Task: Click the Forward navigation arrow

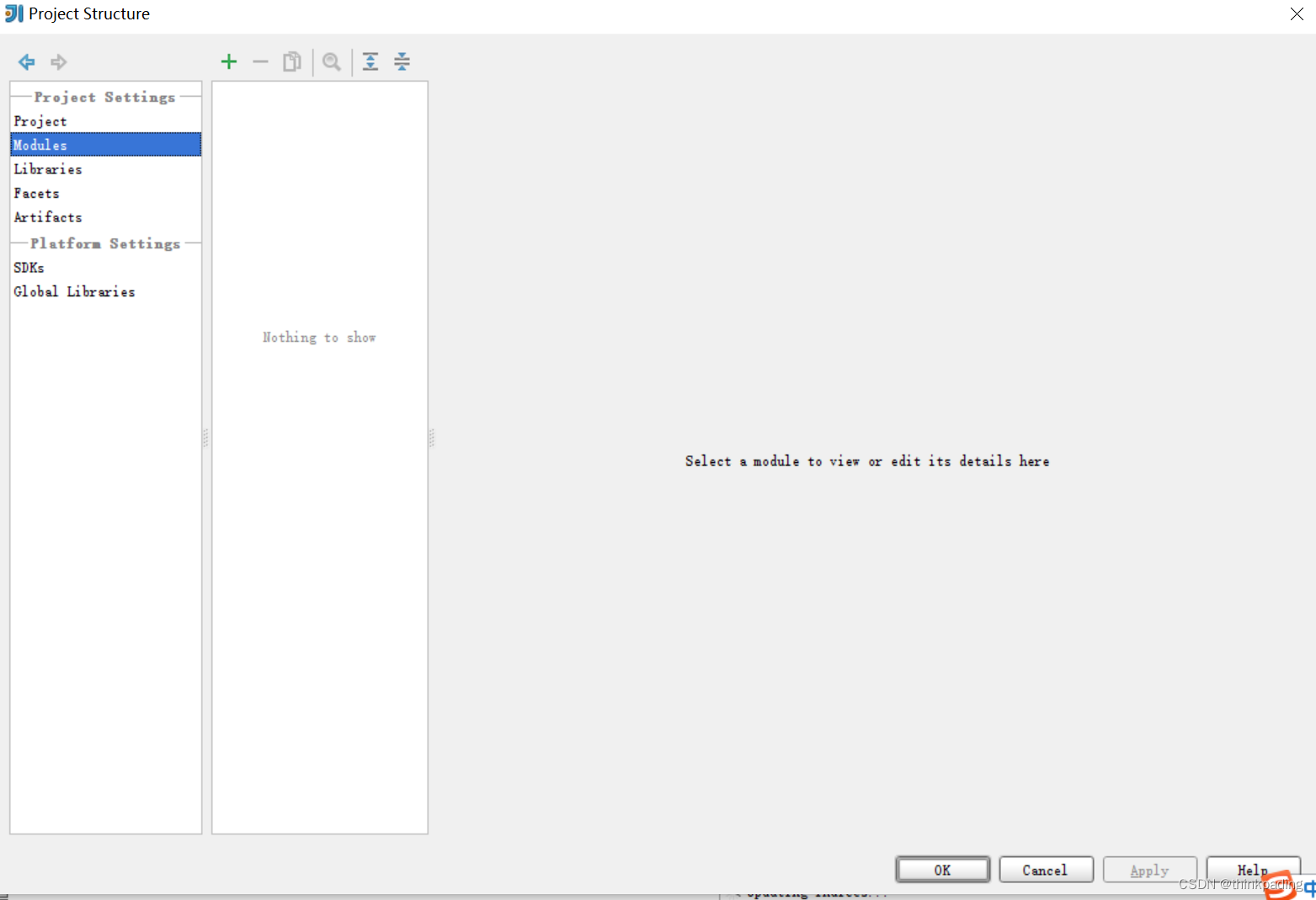Action: tap(59, 61)
